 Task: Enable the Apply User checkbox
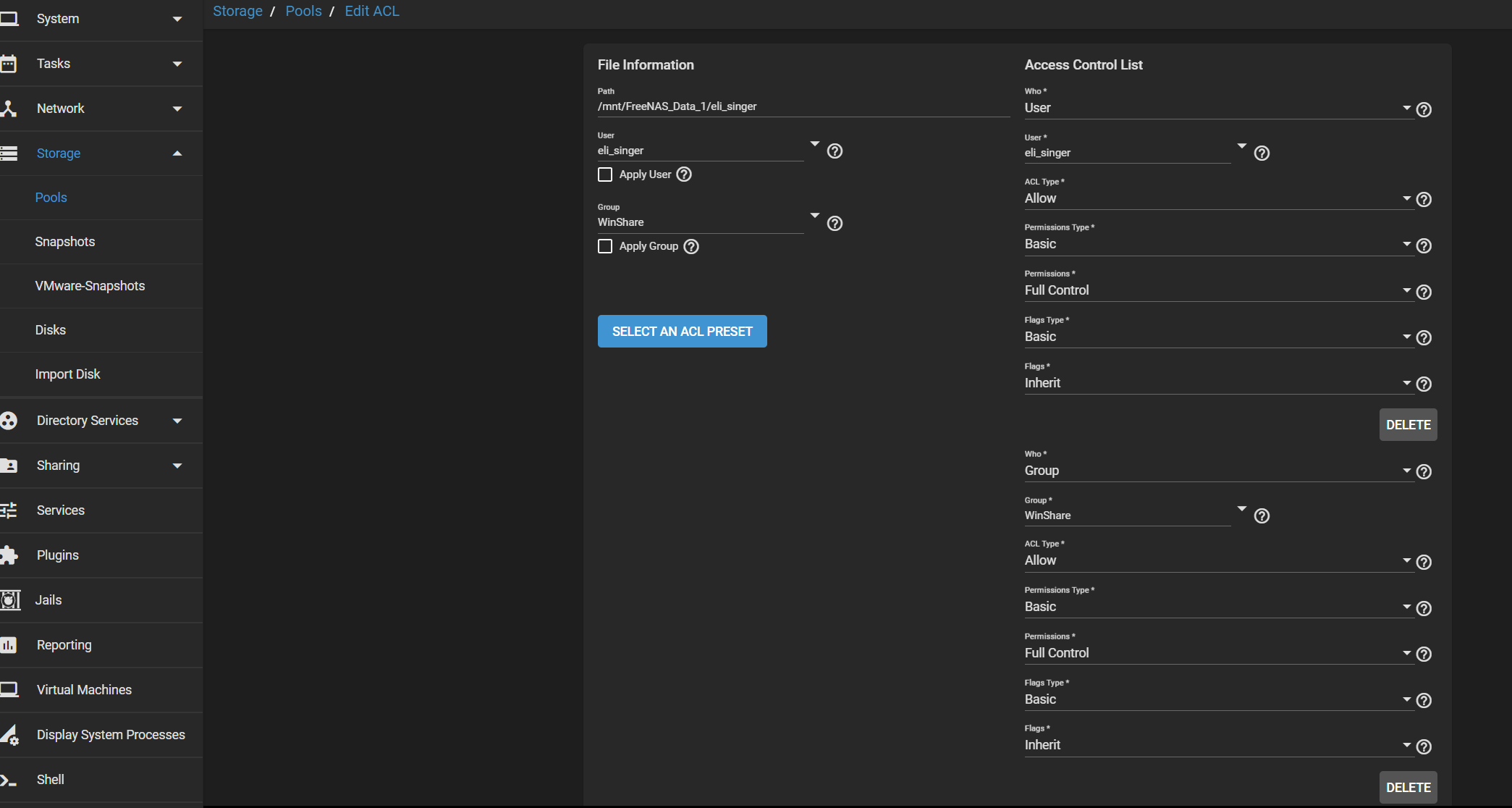point(605,174)
